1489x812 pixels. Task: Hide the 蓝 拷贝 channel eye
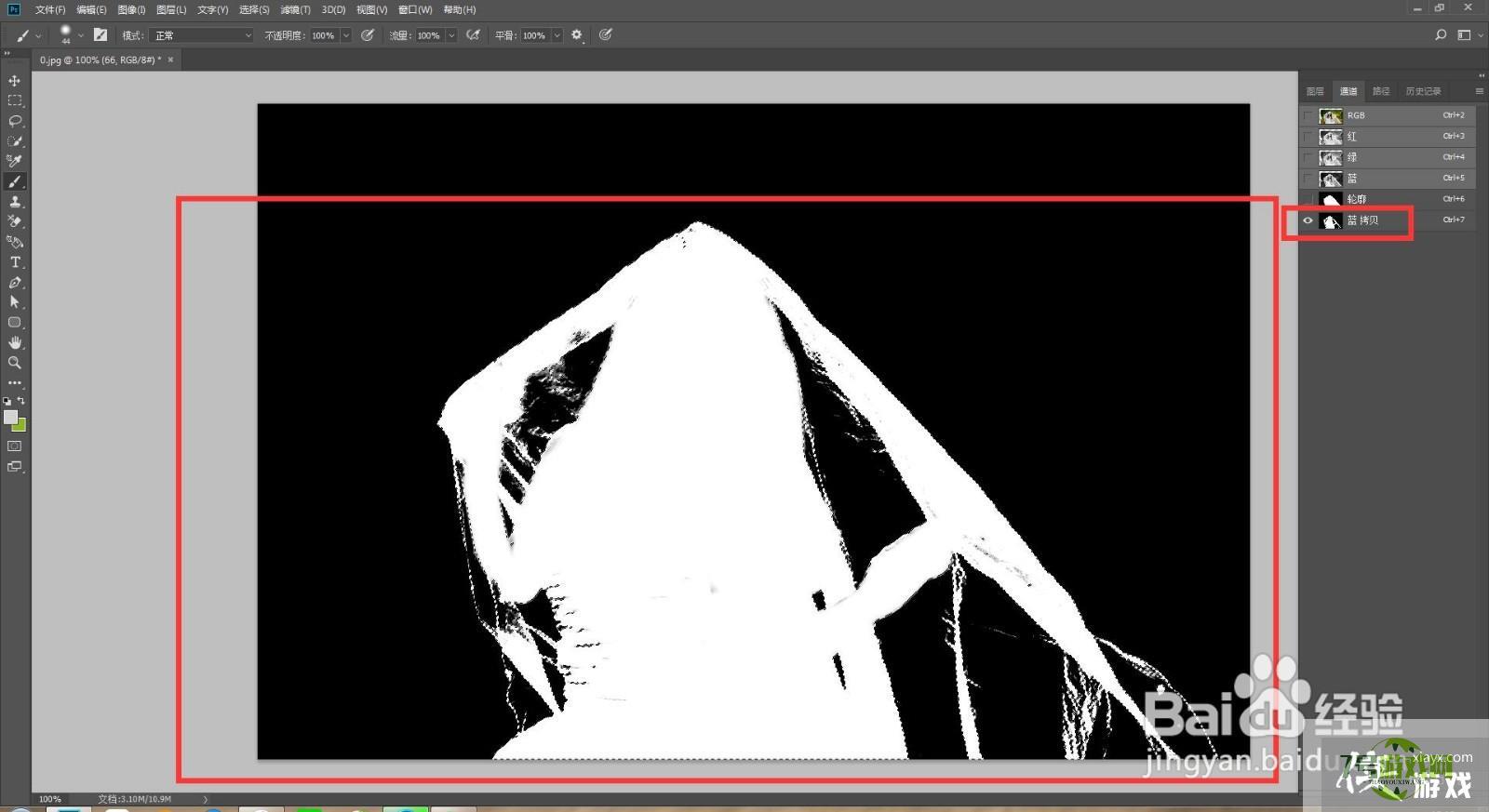[1308, 220]
